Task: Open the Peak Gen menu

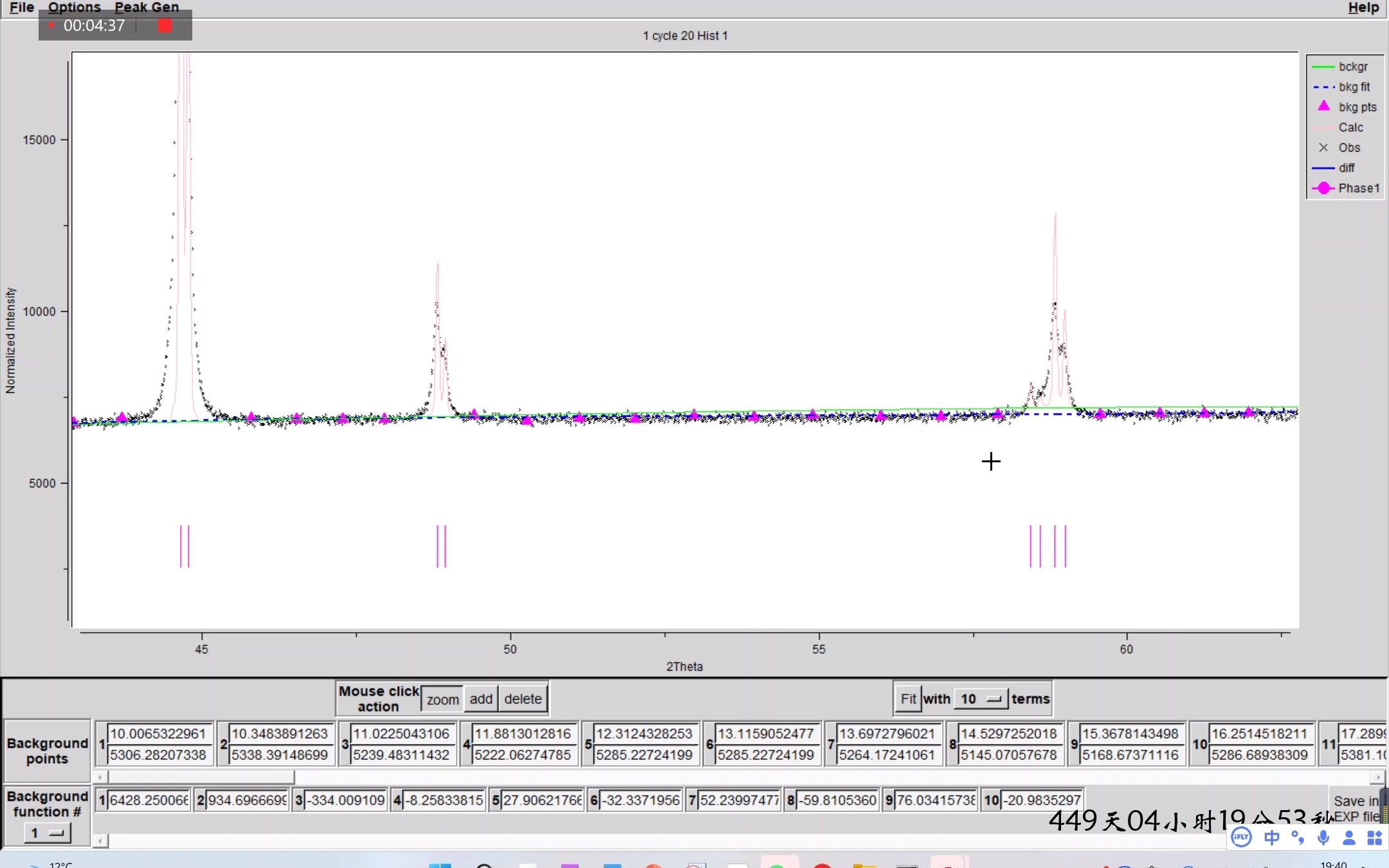Action: pyautogui.click(x=147, y=8)
